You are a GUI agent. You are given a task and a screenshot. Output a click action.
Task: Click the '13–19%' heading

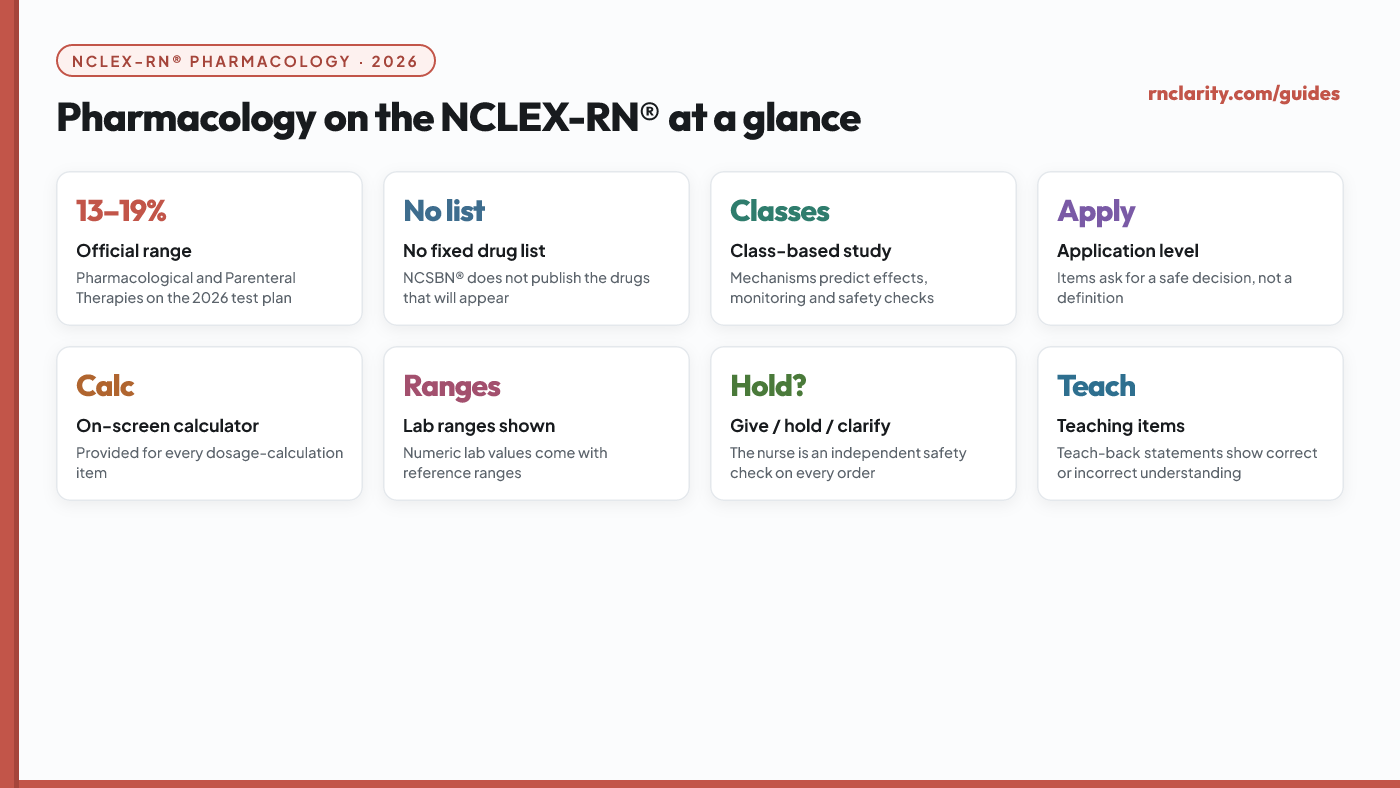pos(121,211)
